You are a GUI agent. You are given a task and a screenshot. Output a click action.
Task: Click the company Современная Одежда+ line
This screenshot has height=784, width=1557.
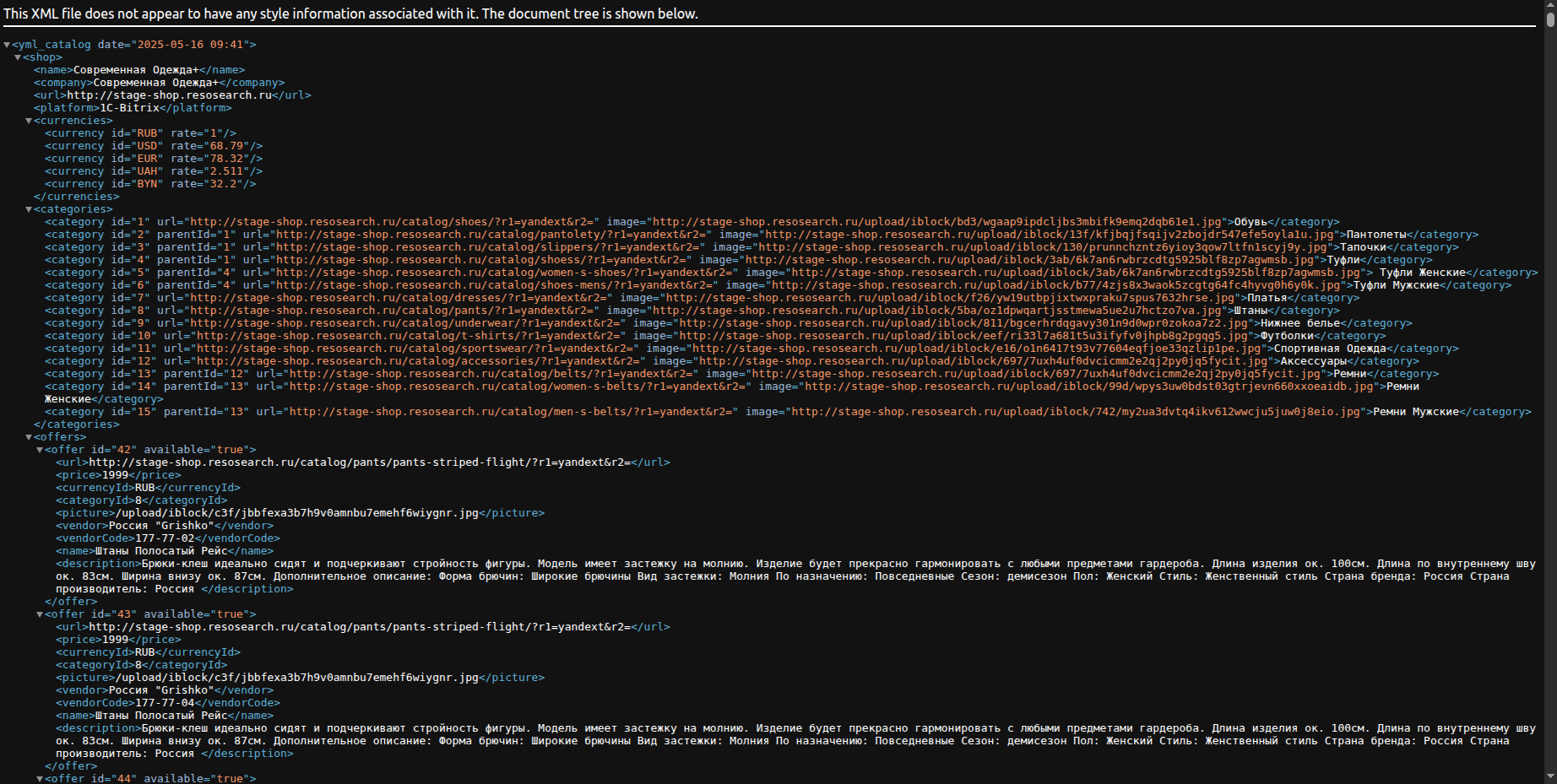click(x=159, y=83)
